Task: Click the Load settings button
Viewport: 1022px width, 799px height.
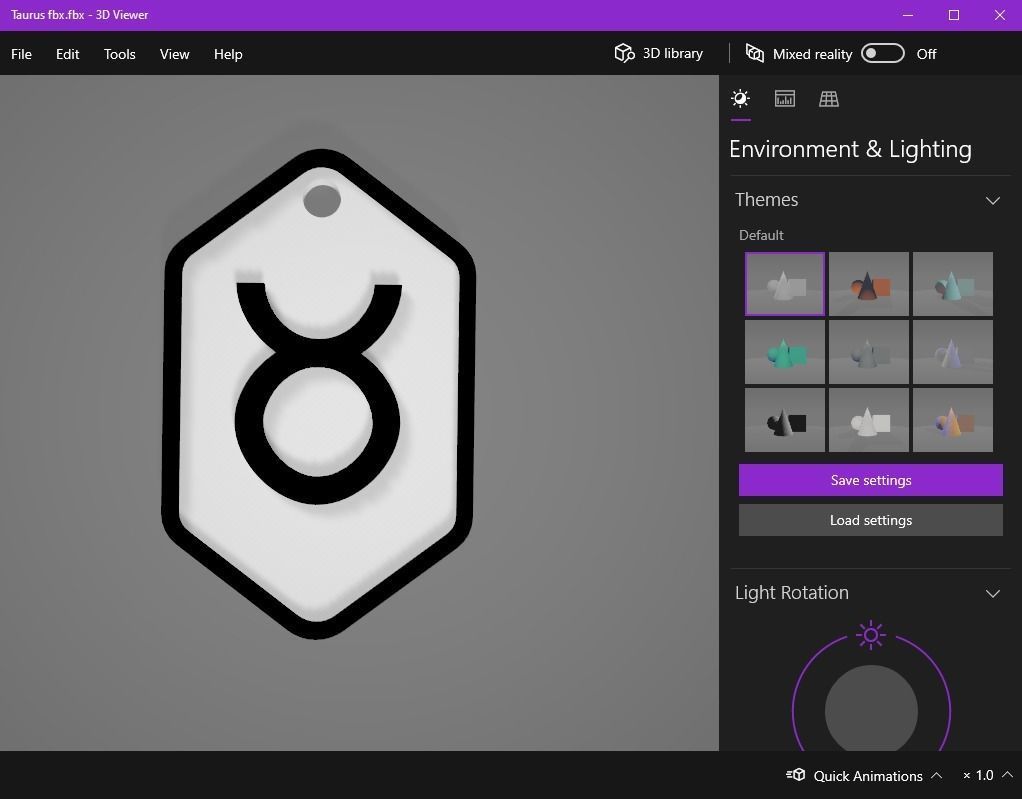Action: point(871,520)
